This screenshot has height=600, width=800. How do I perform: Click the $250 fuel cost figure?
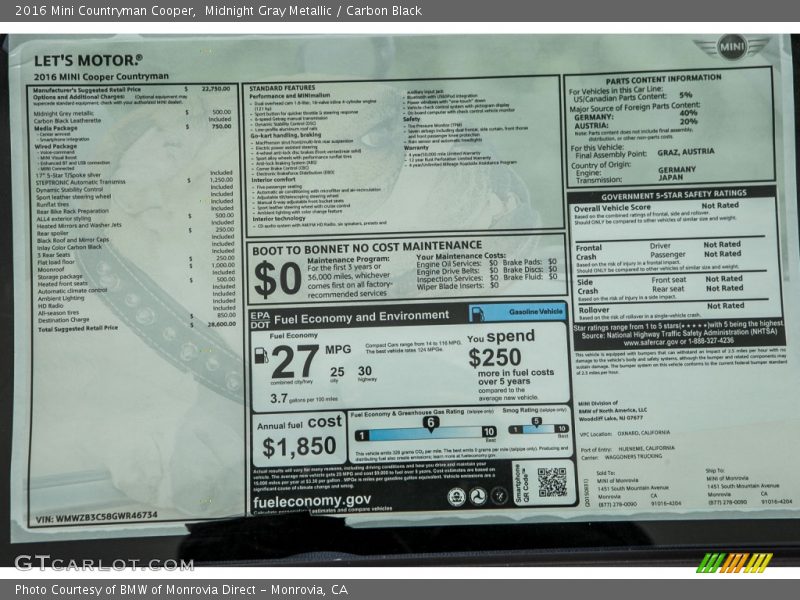tap(494, 357)
